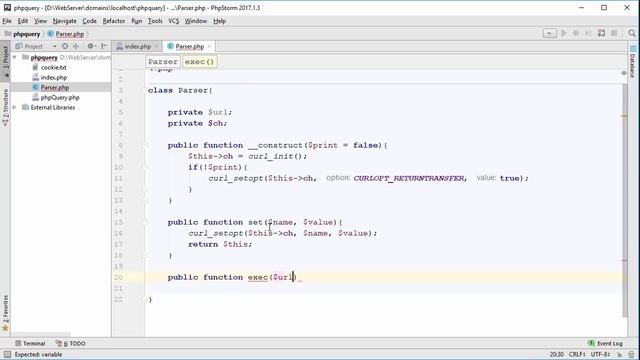Click line number 15 in the gutter
The image size is (640, 360).
point(118,222)
